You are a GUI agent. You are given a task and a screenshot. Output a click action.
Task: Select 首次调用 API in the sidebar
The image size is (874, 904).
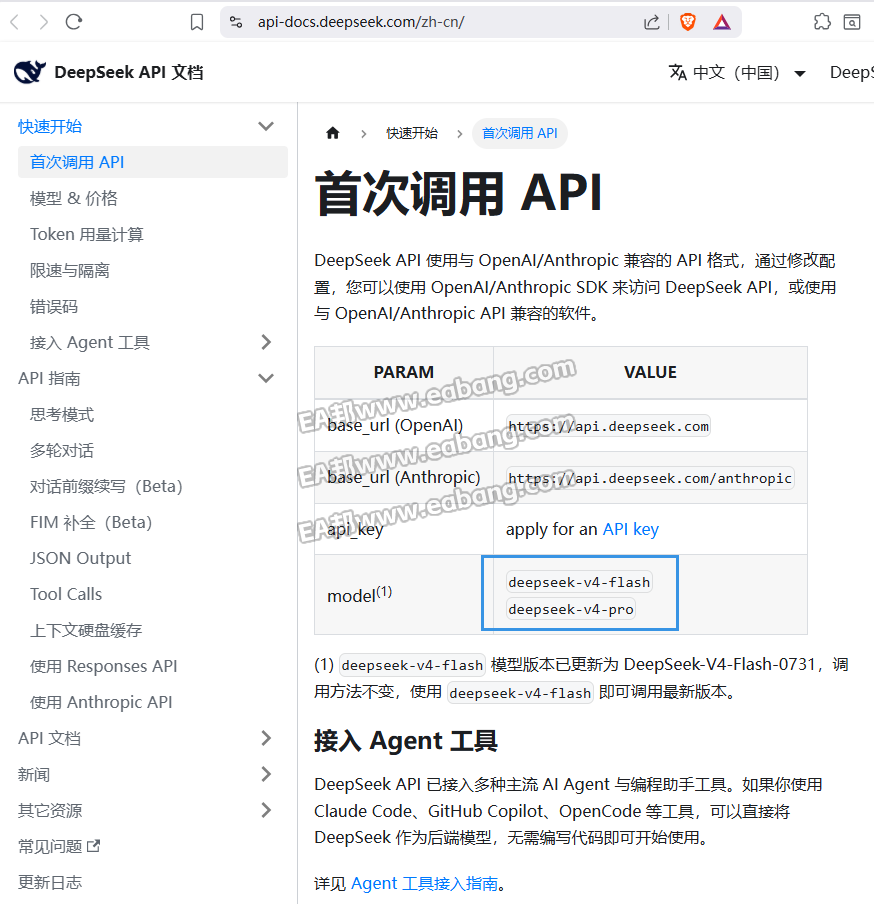(153, 162)
